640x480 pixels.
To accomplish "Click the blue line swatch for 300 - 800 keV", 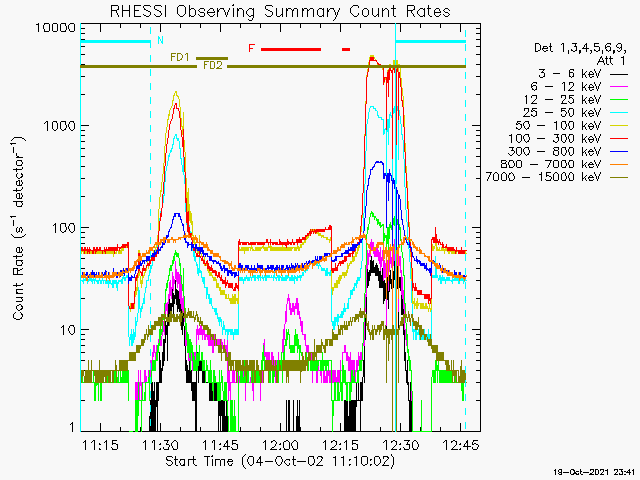I will coord(619,152).
